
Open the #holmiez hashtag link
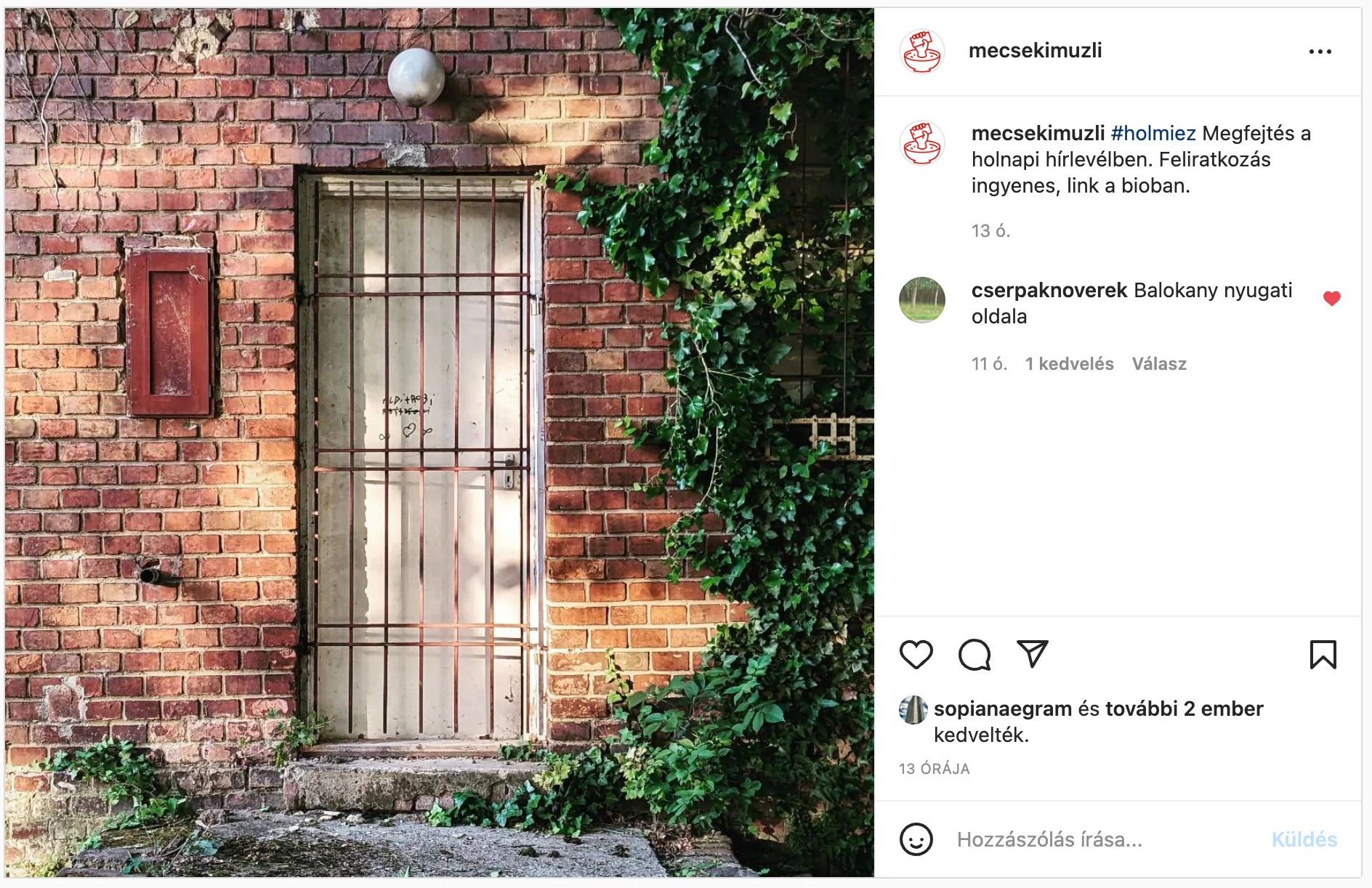coord(1153,134)
